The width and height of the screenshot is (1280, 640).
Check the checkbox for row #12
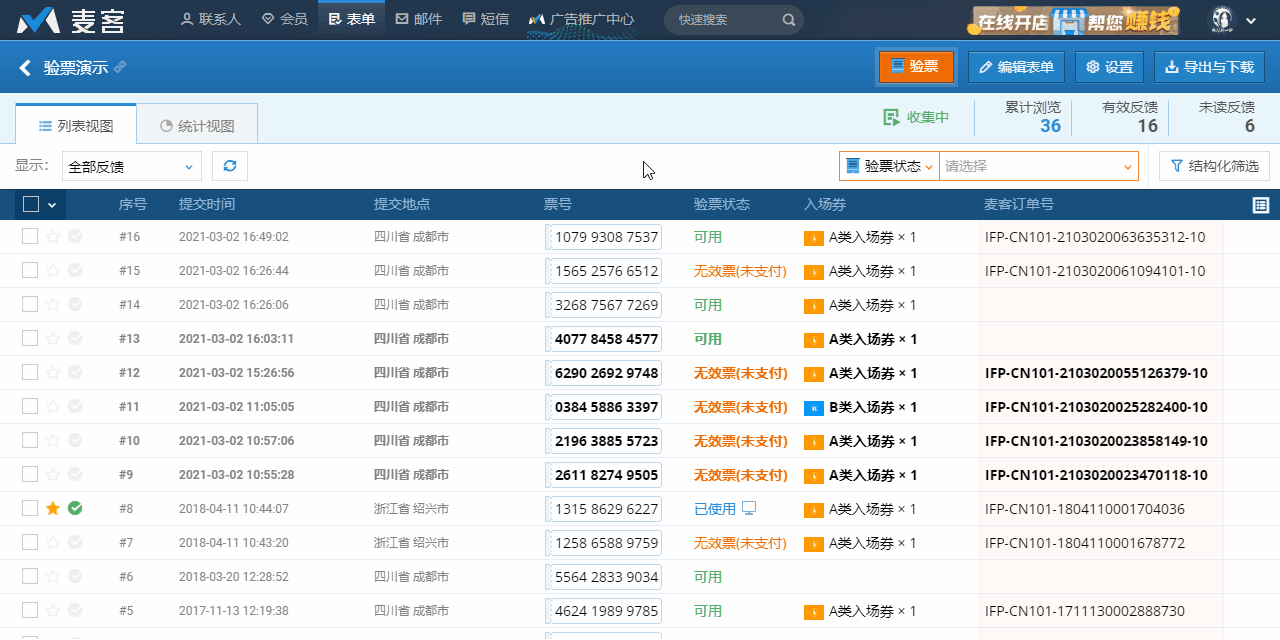[x=30, y=372]
